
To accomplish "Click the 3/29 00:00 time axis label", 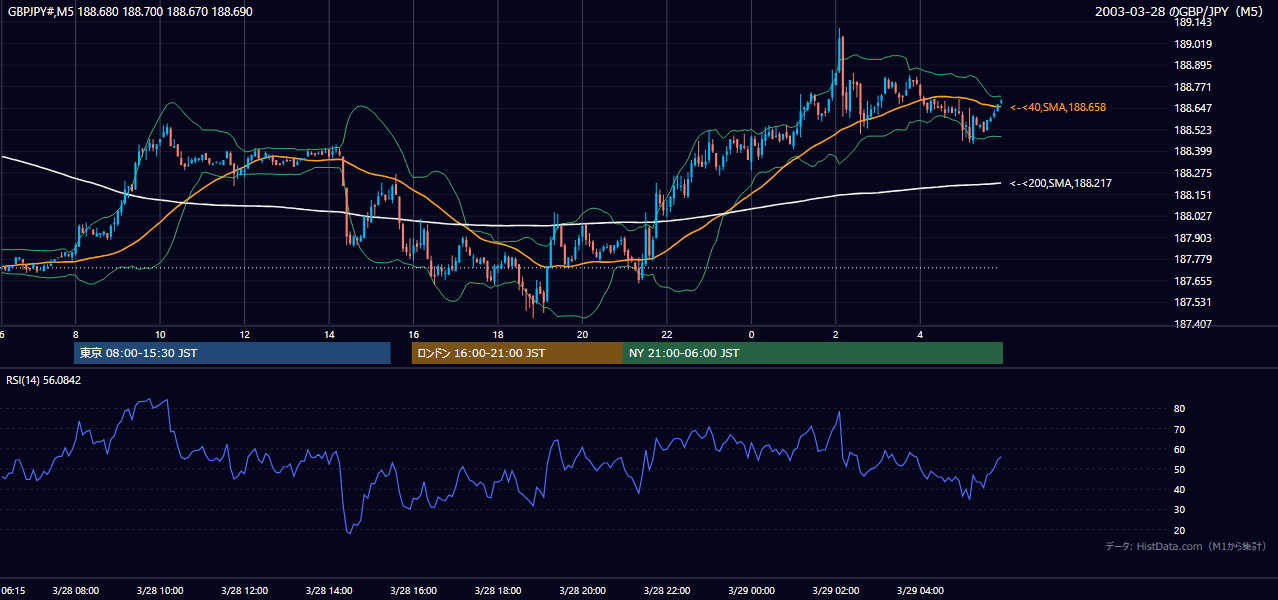I will [752, 591].
